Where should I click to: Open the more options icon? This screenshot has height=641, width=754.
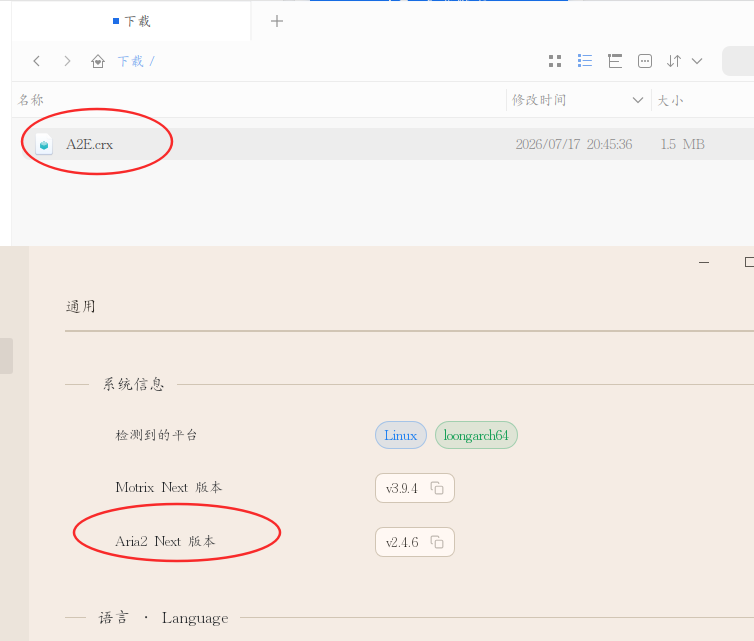click(x=644, y=61)
